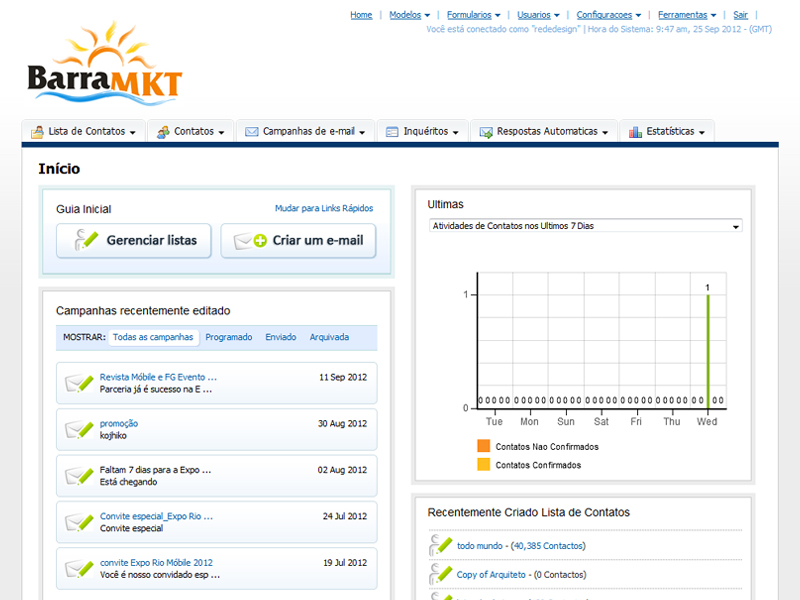The image size is (800, 600).
Task: Click Sair to log out
Action: pos(740,15)
